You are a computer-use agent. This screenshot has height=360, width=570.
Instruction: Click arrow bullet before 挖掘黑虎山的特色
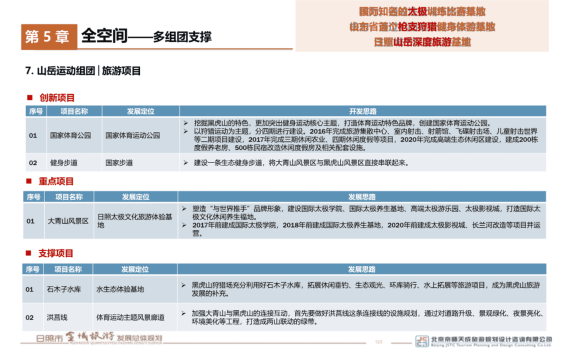(x=185, y=123)
